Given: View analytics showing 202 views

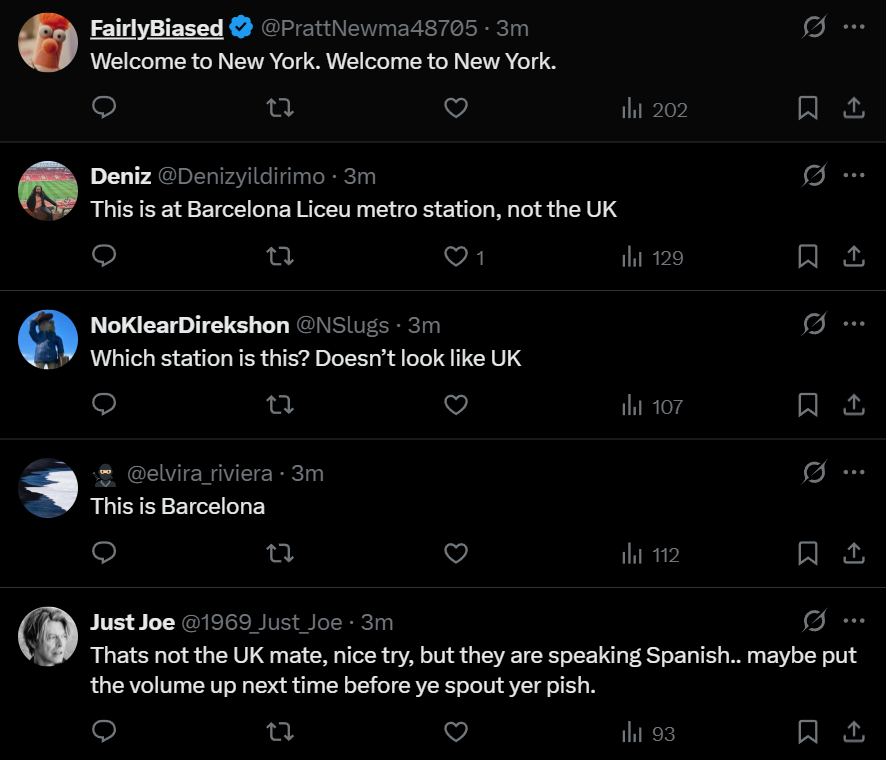Looking at the screenshot, I should (x=655, y=109).
